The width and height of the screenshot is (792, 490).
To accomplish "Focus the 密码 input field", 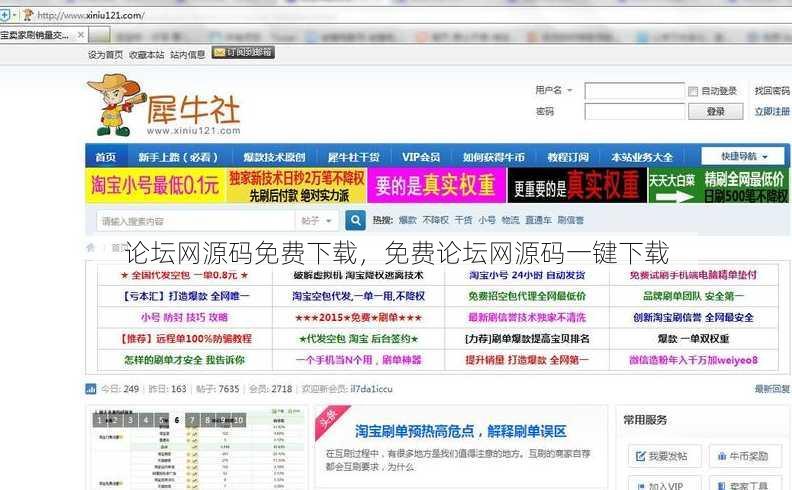I will coord(634,112).
